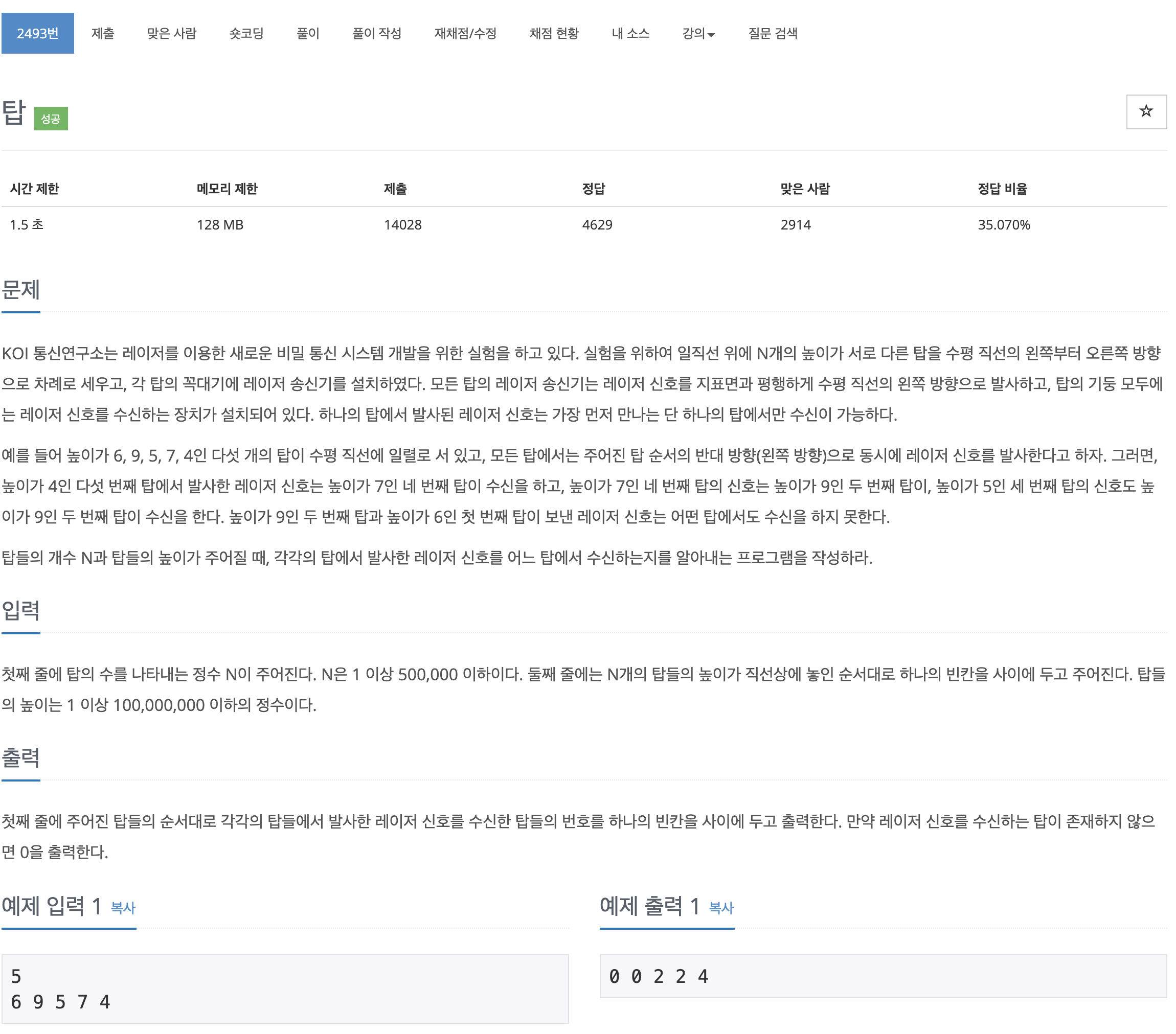Click the 제출 column header in stats table
Viewport: 1176px width, 1034px height.
pos(395,189)
